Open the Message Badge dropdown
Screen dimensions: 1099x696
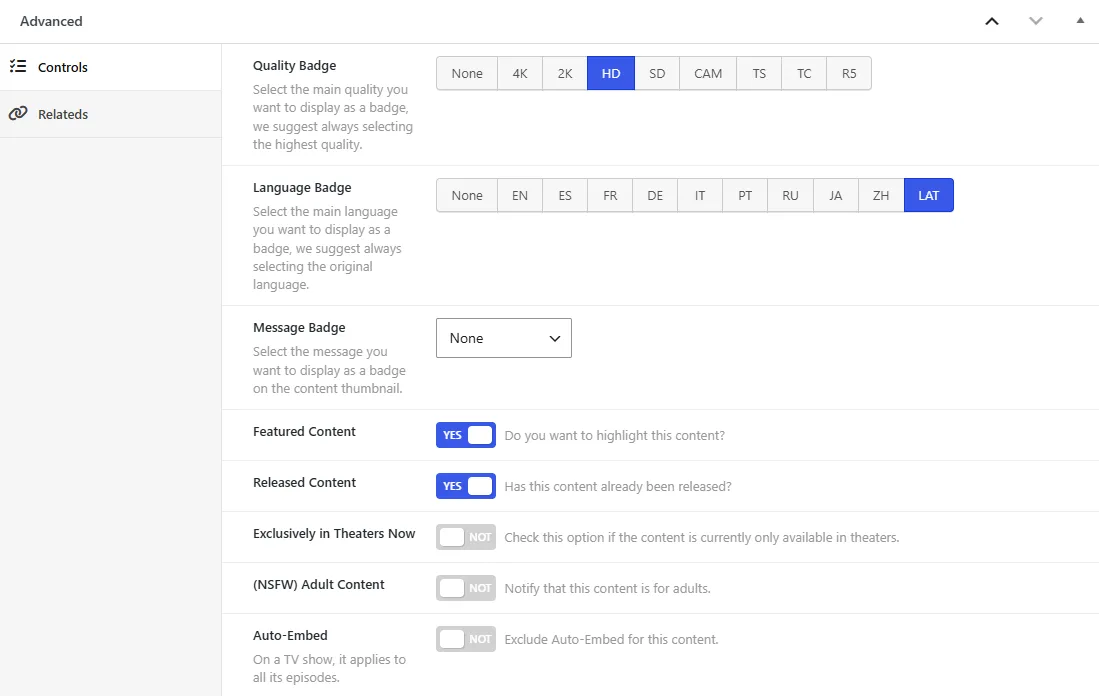pyautogui.click(x=504, y=338)
